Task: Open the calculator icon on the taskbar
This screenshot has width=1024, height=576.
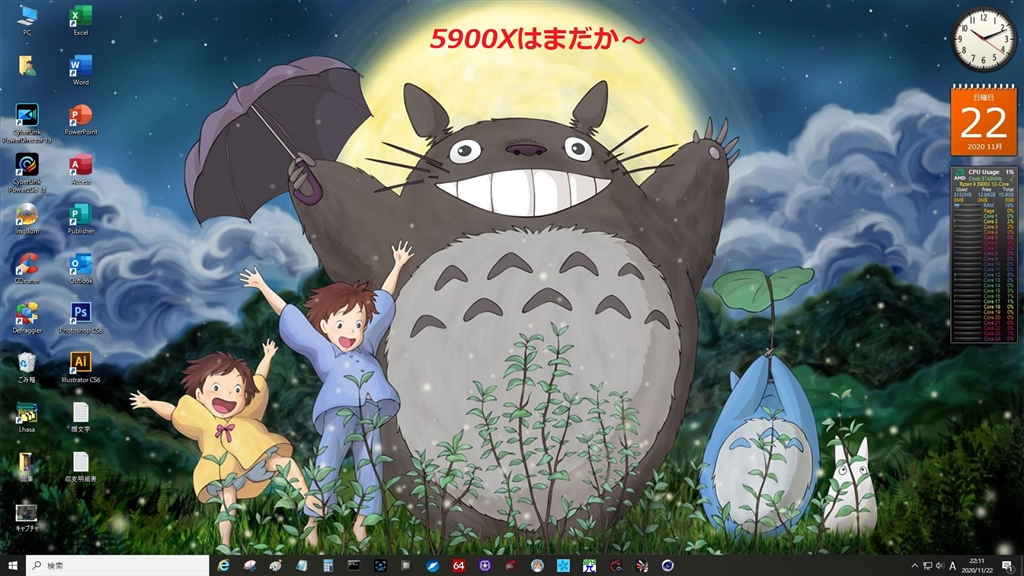Action: tap(328, 566)
